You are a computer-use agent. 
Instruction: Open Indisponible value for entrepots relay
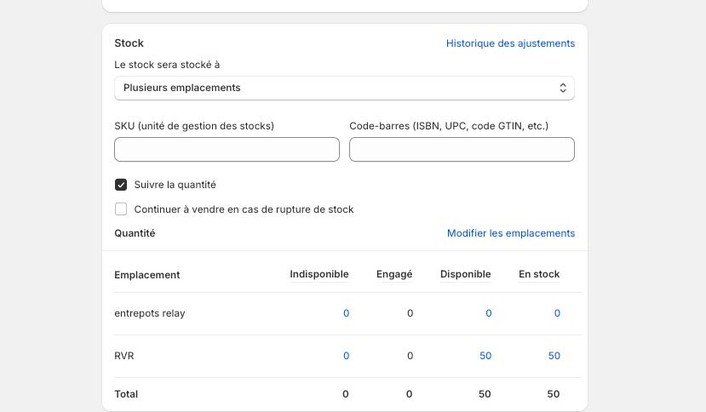point(346,313)
